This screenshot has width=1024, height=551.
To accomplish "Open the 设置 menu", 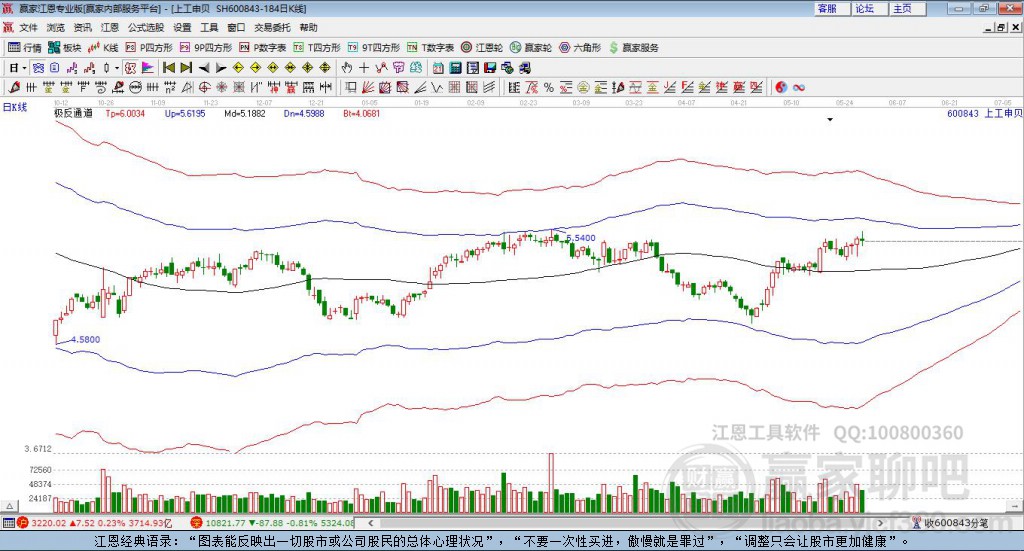I will (182, 27).
